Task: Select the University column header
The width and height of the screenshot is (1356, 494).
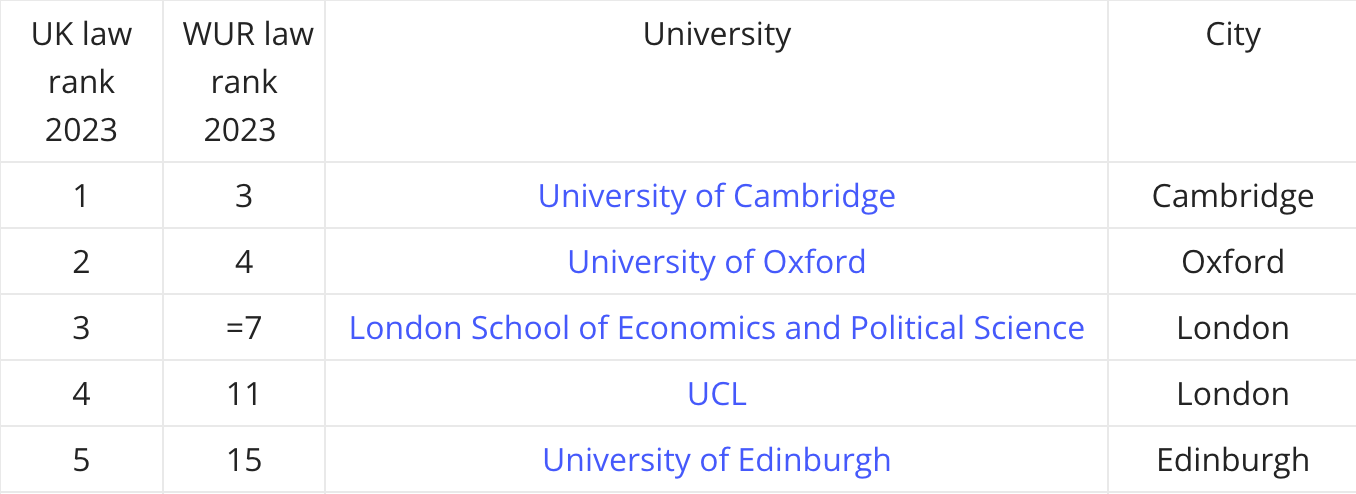Action: [716, 34]
